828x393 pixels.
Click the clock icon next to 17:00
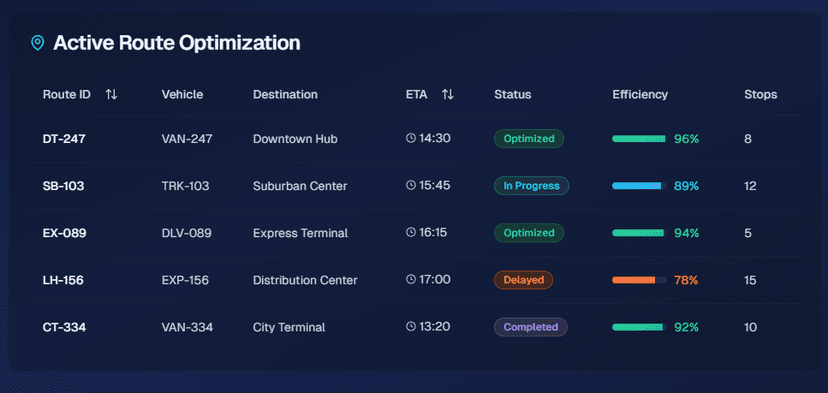coord(411,279)
